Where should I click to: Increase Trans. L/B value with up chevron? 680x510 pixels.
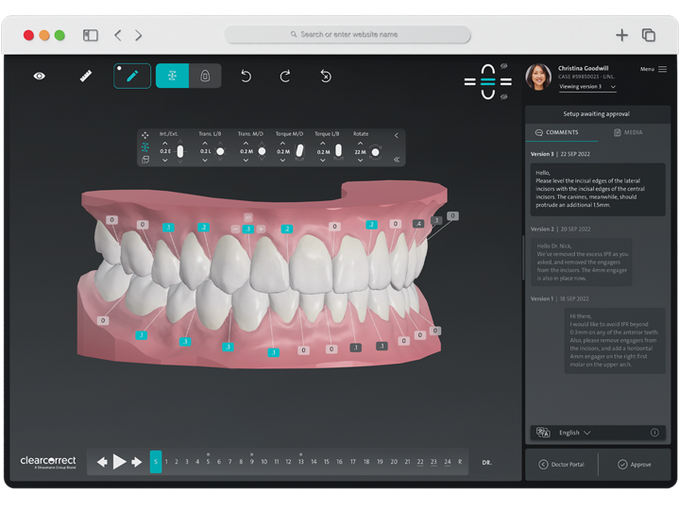pos(205,143)
